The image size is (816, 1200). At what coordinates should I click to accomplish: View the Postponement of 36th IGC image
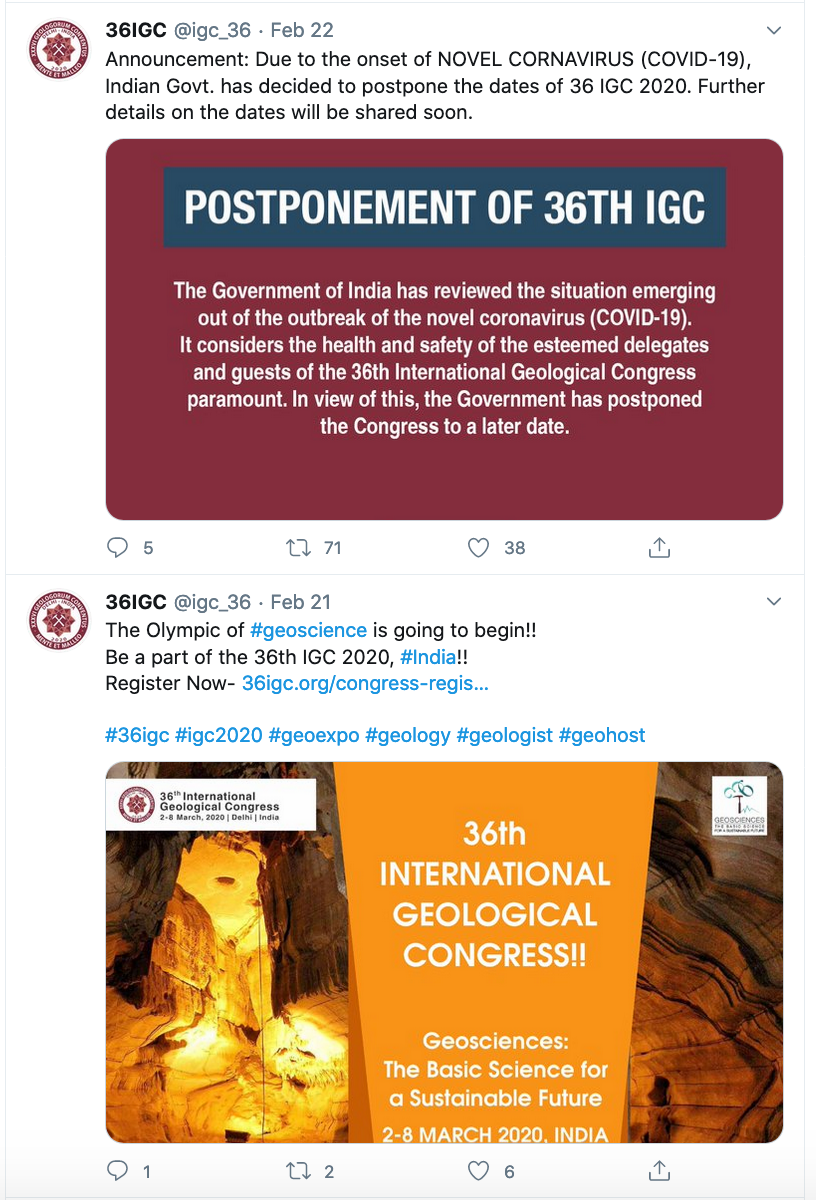(444, 329)
